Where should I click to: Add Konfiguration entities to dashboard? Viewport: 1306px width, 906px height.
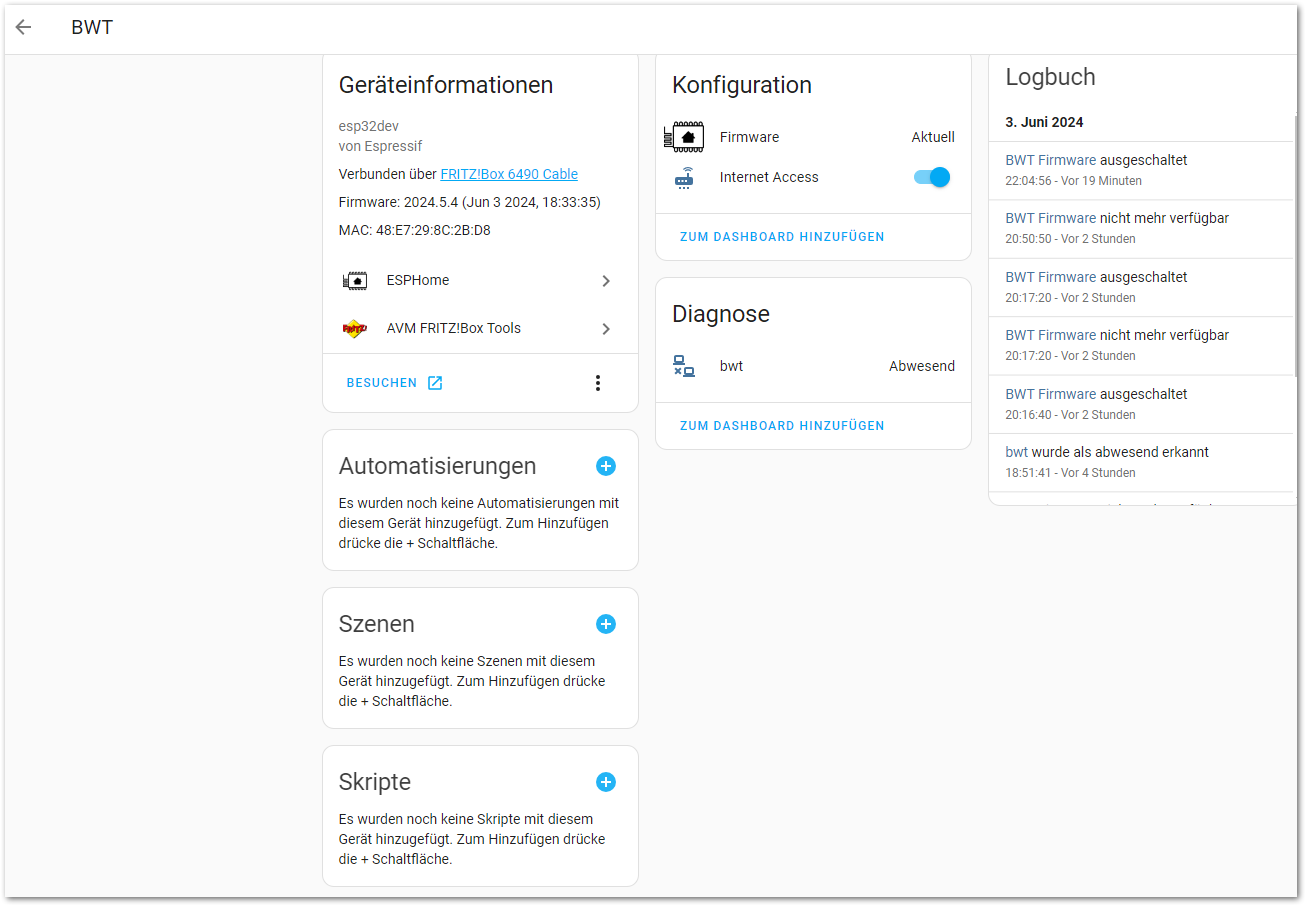coord(782,237)
